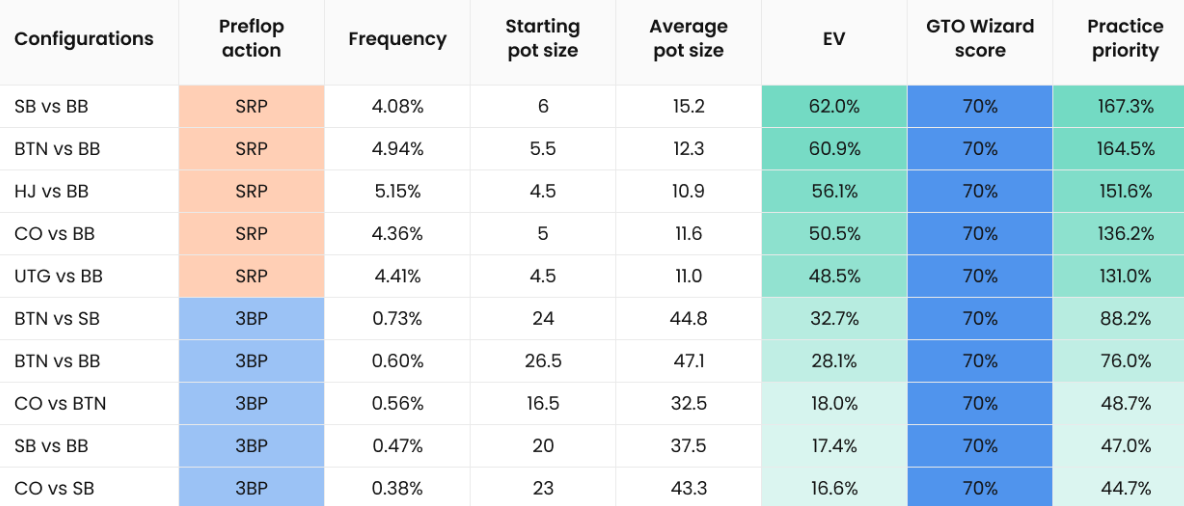Image resolution: width=1184 pixels, height=506 pixels.
Task: Select the 26.5 starting pot size cell
Action: (542, 361)
